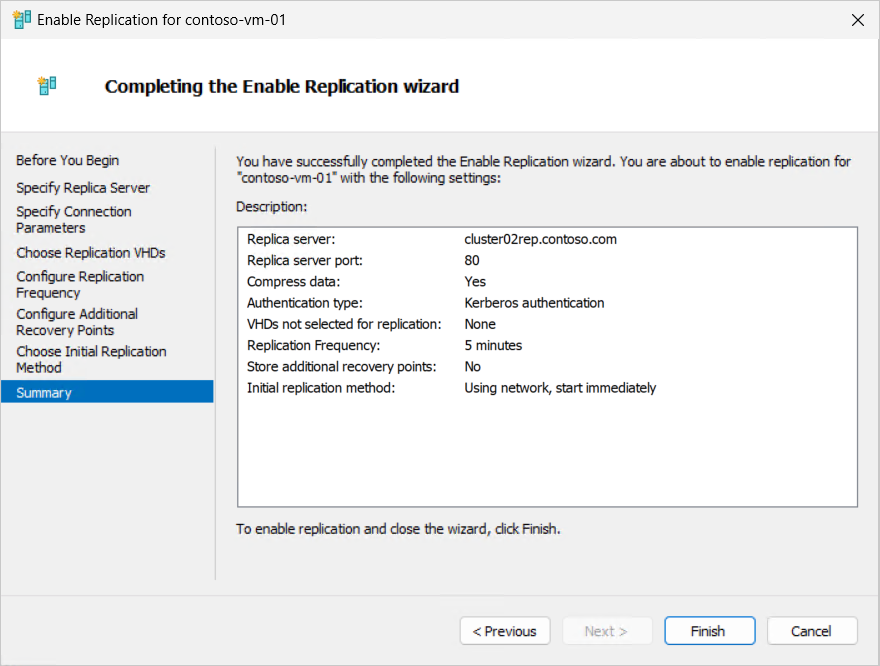Viewport: 880px width, 666px height.
Task: Click the Replica server port value 80
Action: [472, 261]
